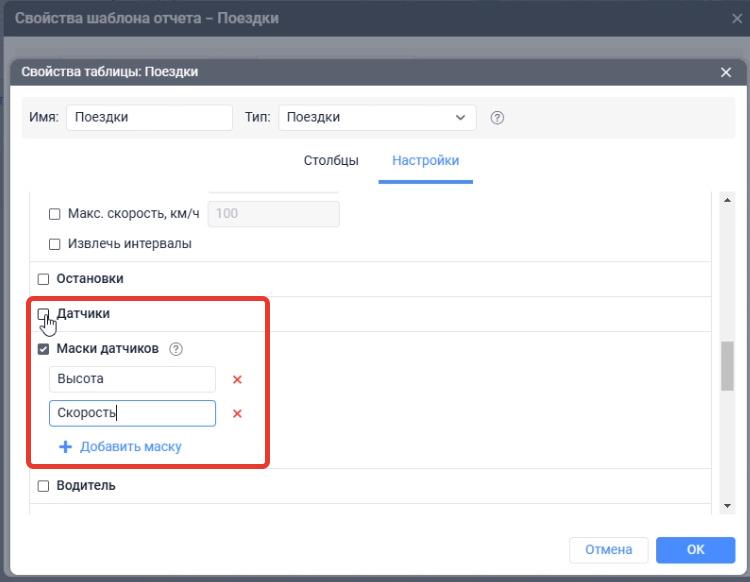Click the plus icon of Добавить маску

(66, 447)
